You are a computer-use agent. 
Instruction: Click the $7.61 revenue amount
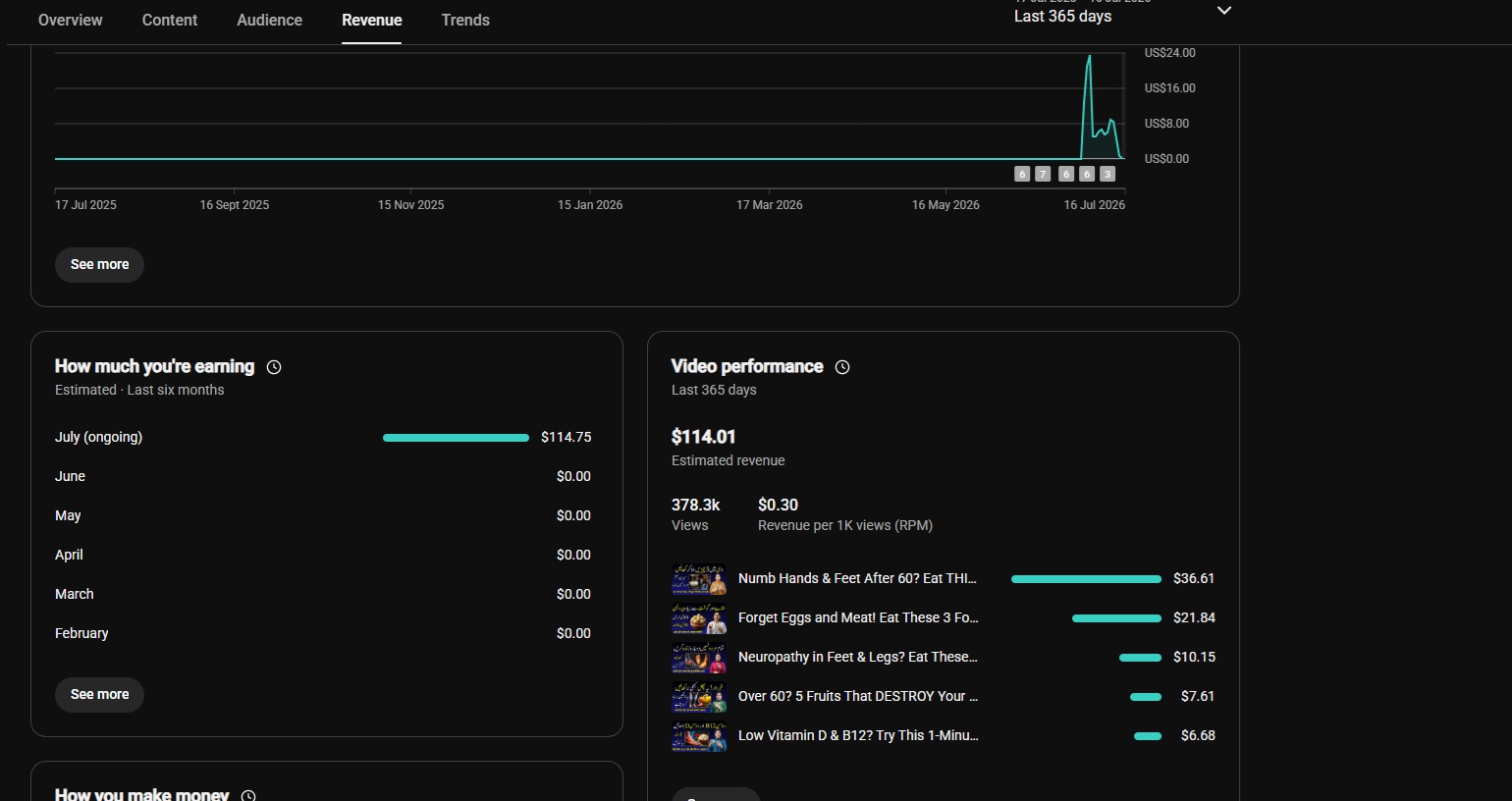pos(1198,697)
